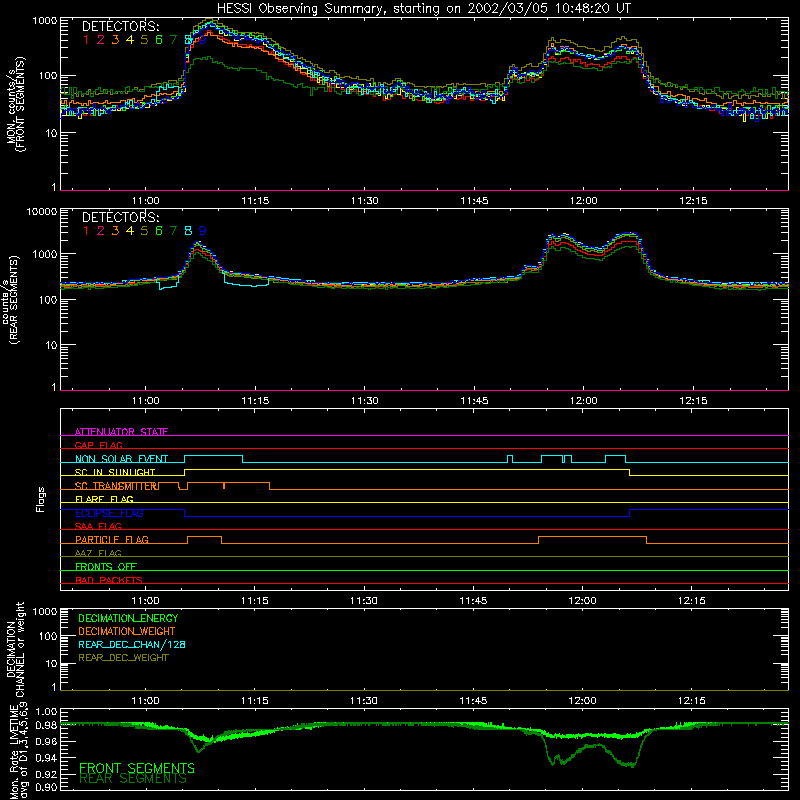The height and width of the screenshot is (800, 800).
Task: Click the SC_TRANSMITTER flag label
Action: (116, 486)
